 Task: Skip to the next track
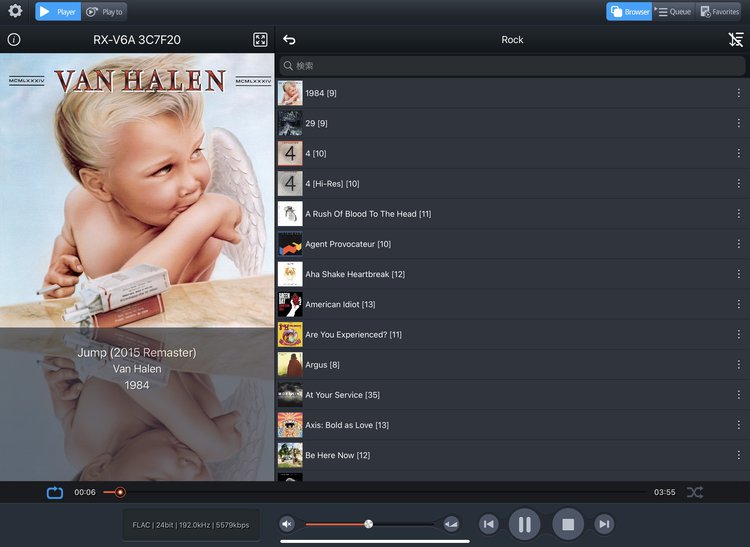tap(604, 524)
